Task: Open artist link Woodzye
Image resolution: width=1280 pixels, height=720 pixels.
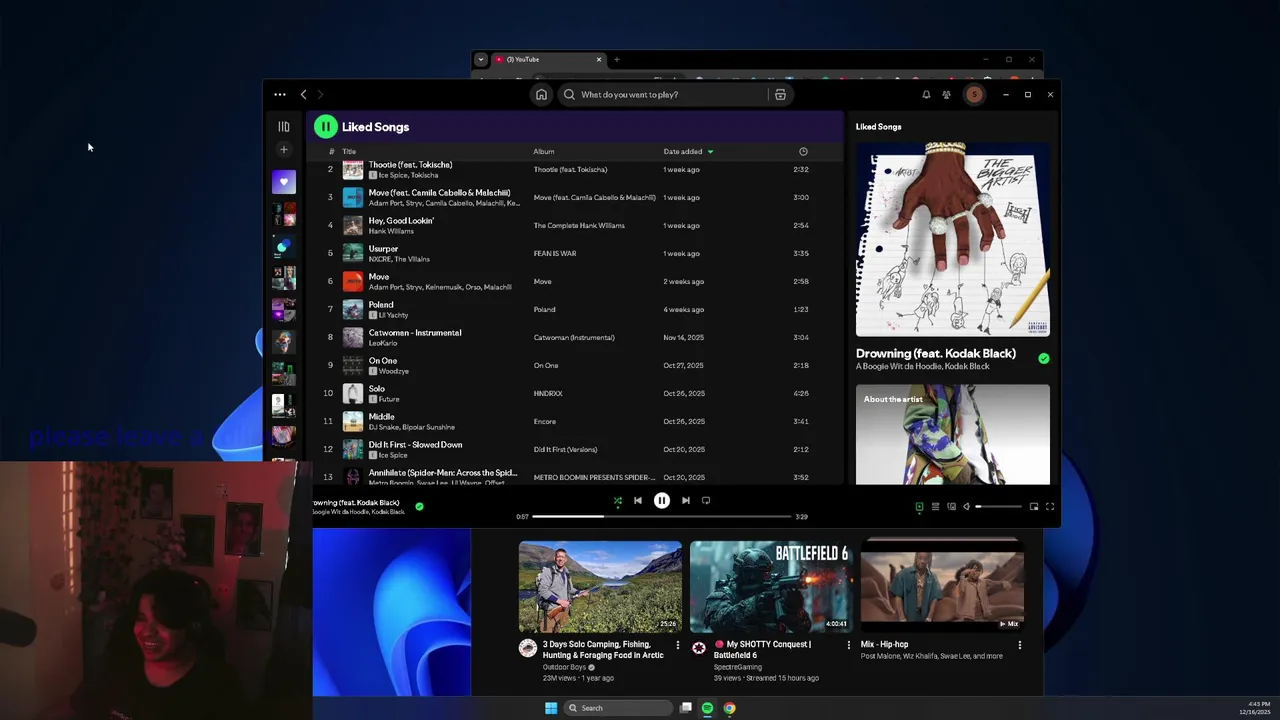Action: pos(394,371)
